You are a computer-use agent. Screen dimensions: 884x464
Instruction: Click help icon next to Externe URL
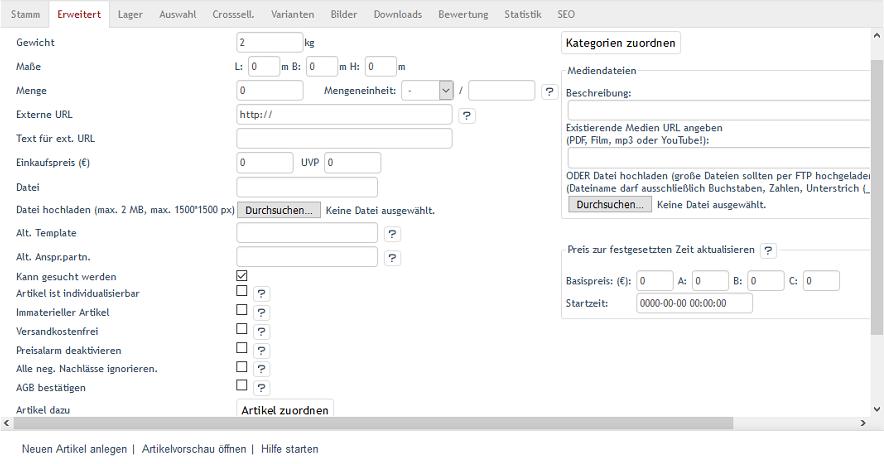(467, 115)
